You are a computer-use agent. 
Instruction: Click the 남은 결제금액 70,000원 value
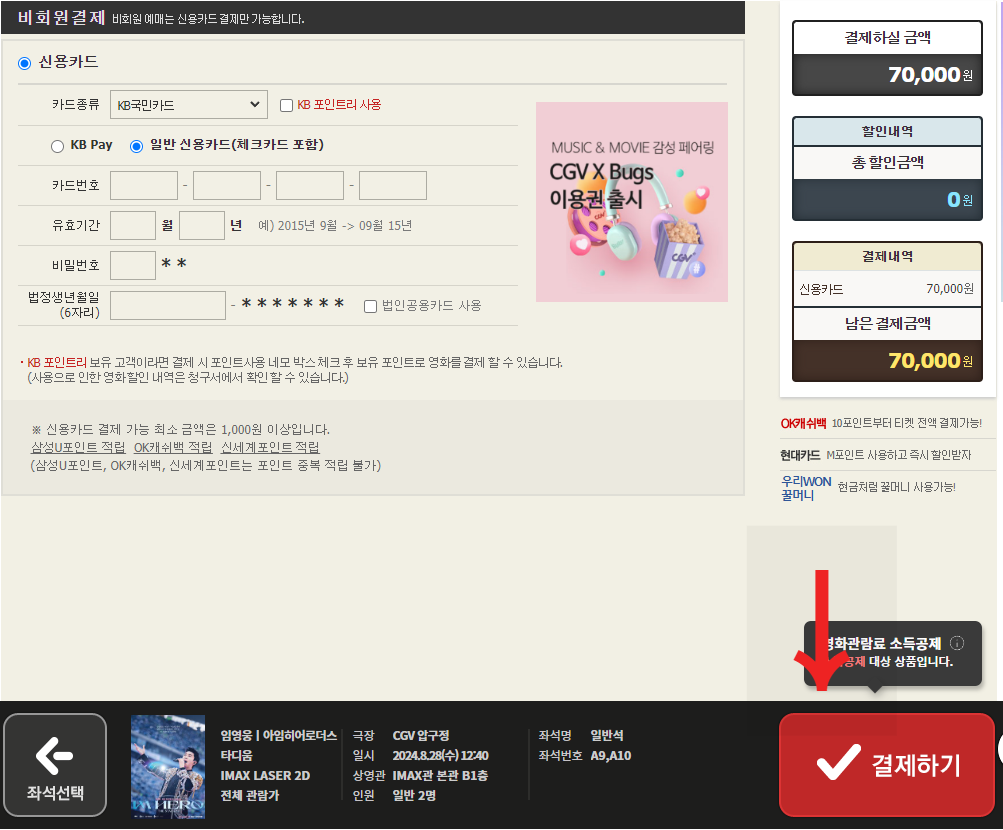pyautogui.click(x=930, y=361)
